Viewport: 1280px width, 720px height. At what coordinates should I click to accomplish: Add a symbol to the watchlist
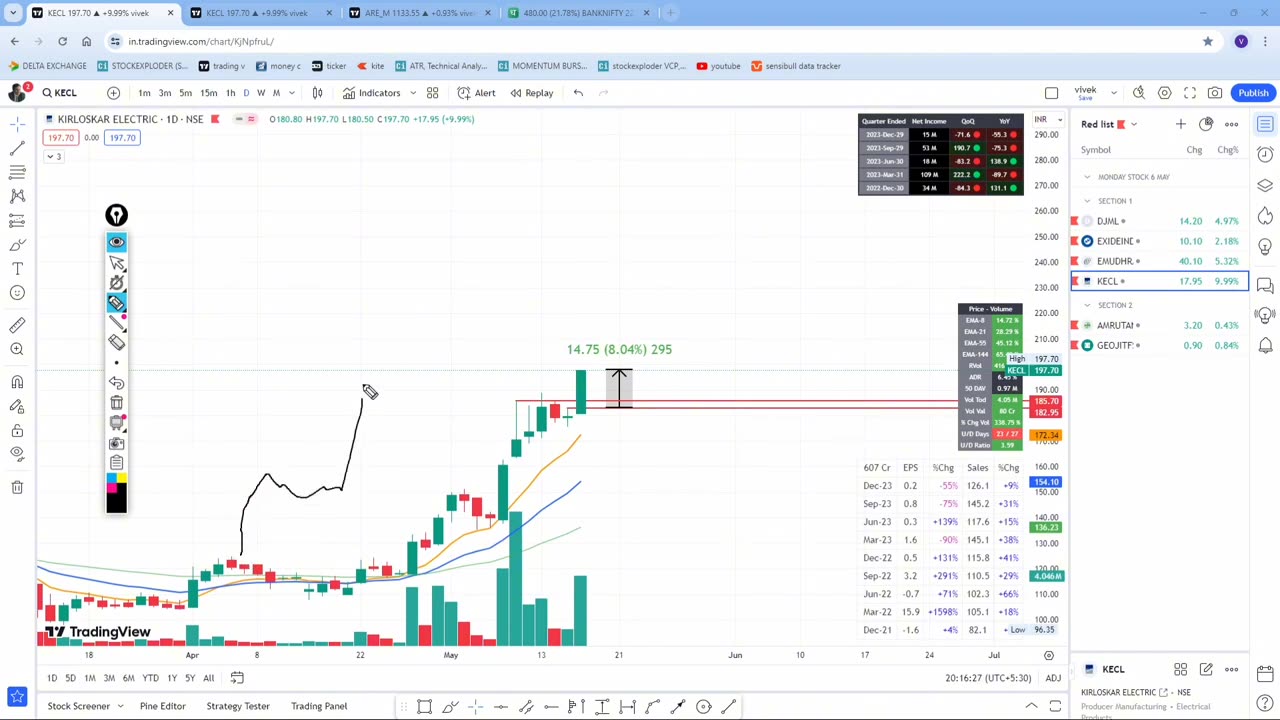click(x=1180, y=124)
